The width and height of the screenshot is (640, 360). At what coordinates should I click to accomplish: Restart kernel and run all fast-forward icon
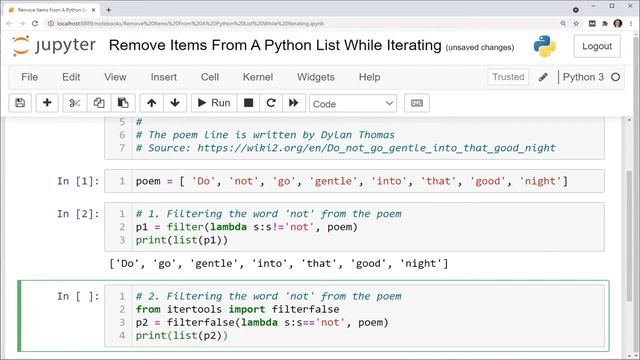[x=293, y=103]
